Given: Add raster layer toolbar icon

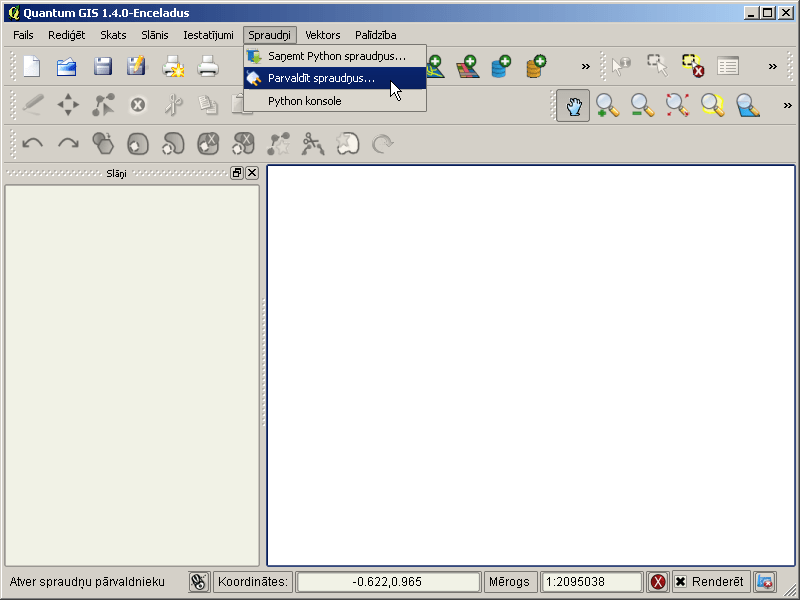Looking at the screenshot, I should 468,66.
